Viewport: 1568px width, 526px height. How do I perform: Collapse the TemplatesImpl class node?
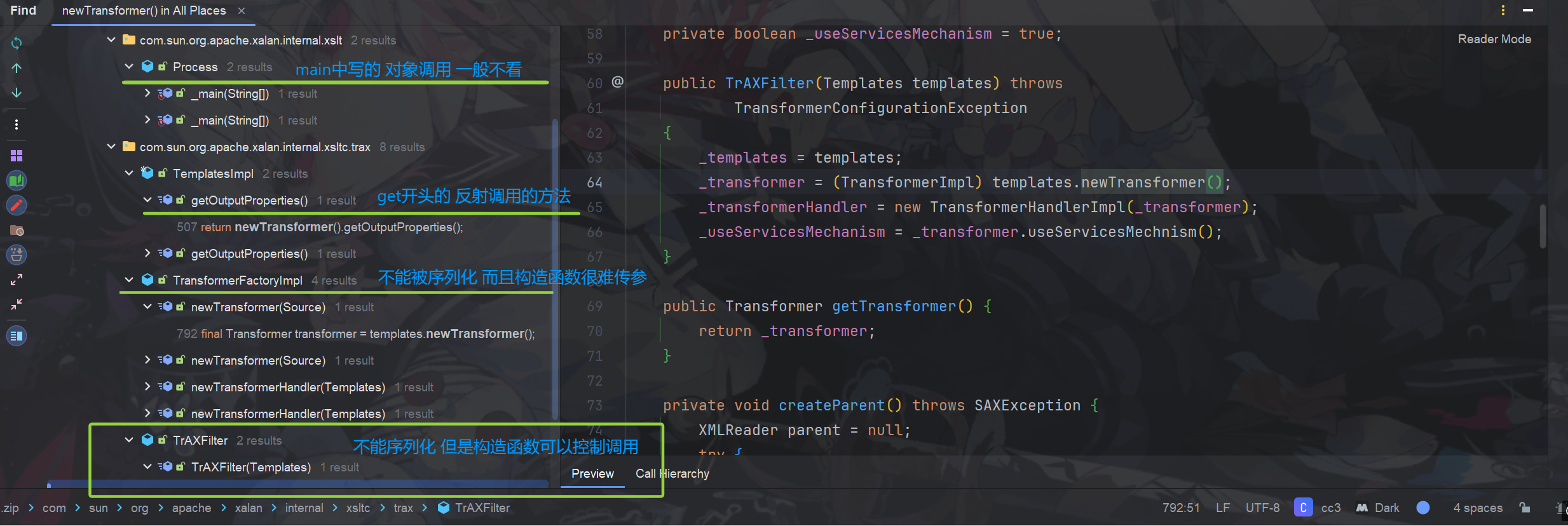pyautogui.click(x=129, y=173)
